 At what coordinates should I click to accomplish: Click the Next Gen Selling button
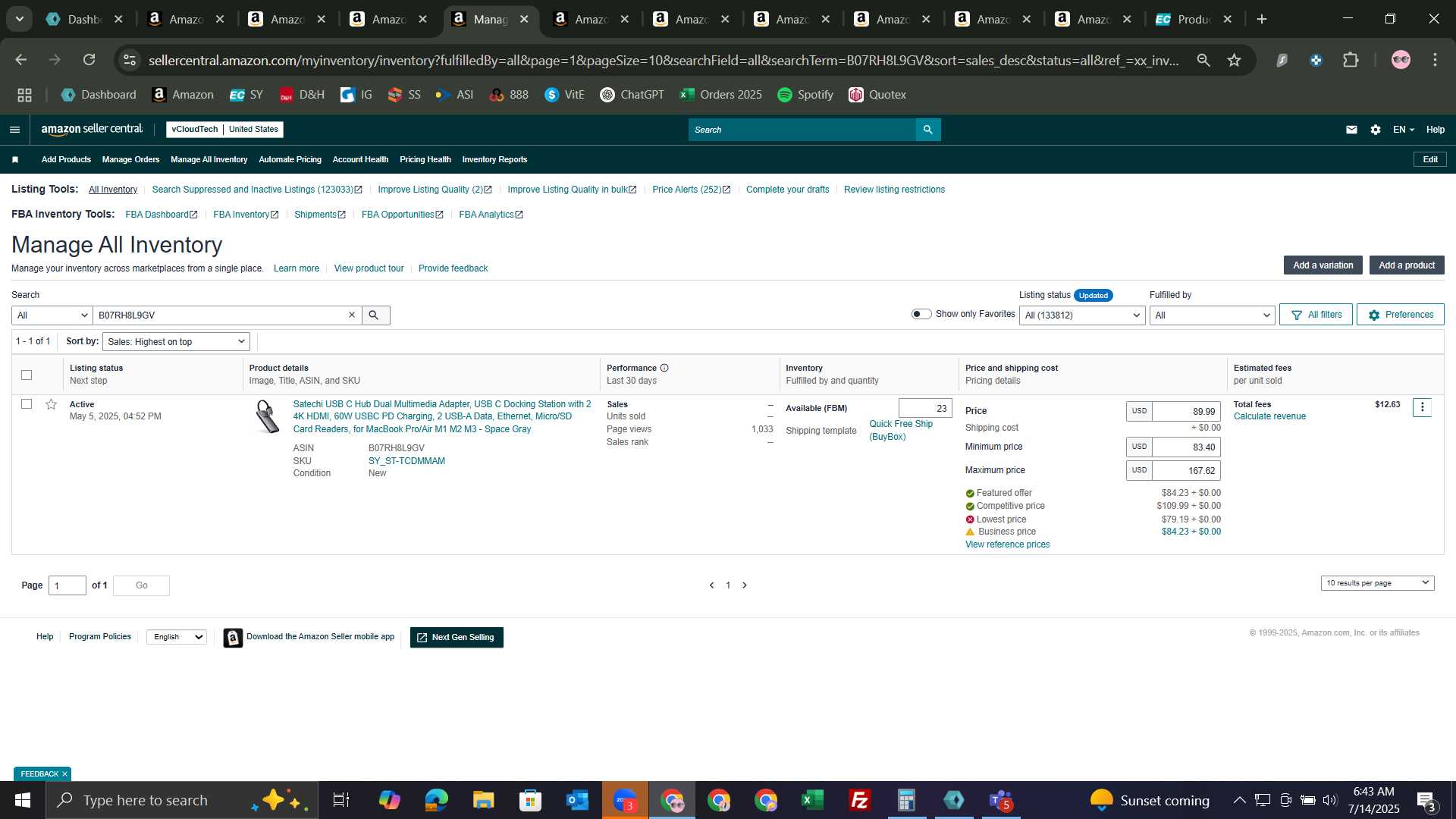(457, 638)
